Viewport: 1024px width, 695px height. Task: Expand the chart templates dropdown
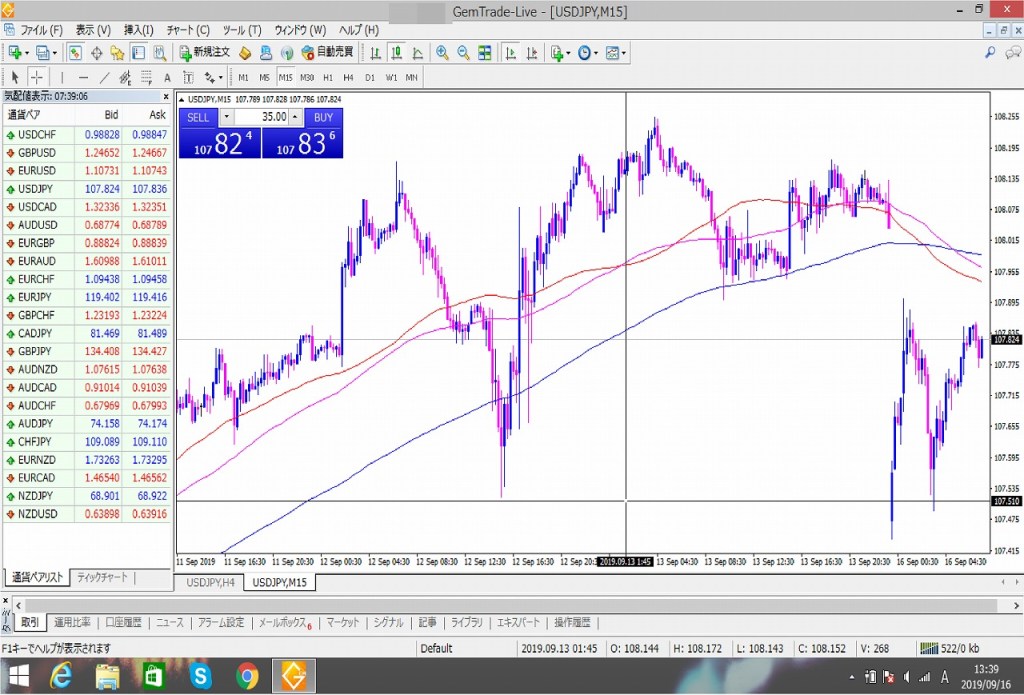625,53
